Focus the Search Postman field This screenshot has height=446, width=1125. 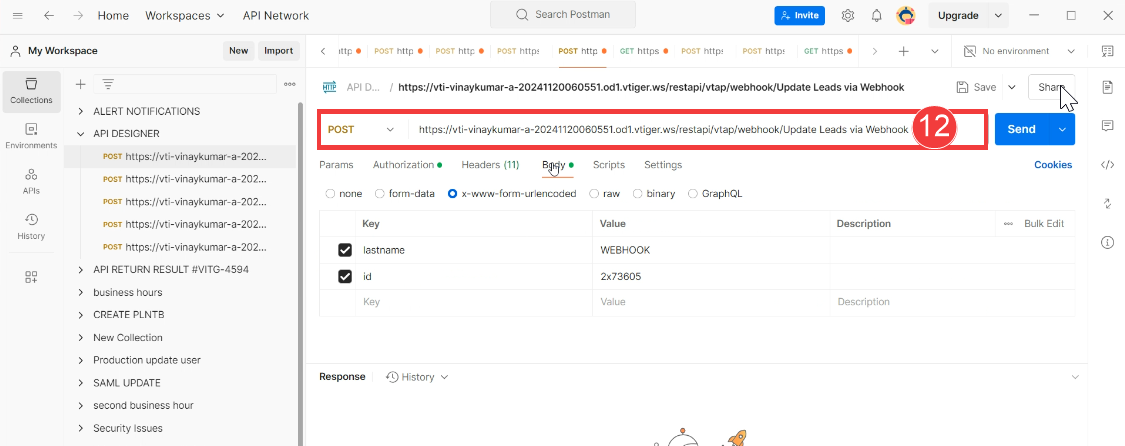562,15
